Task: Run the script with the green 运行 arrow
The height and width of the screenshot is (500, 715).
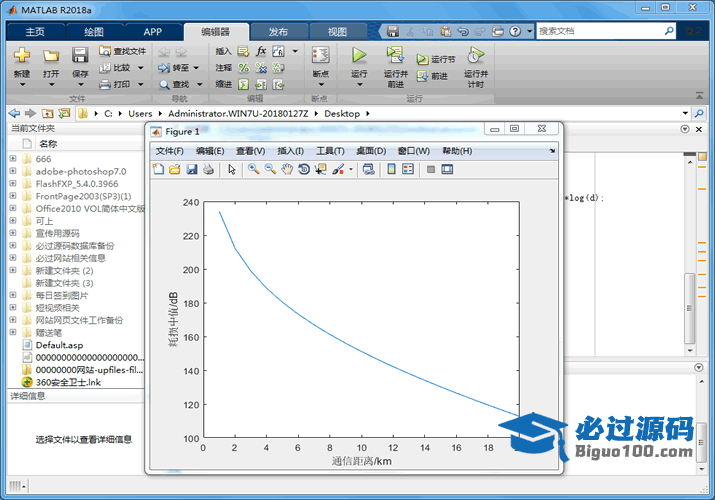Action: pos(359,55)
